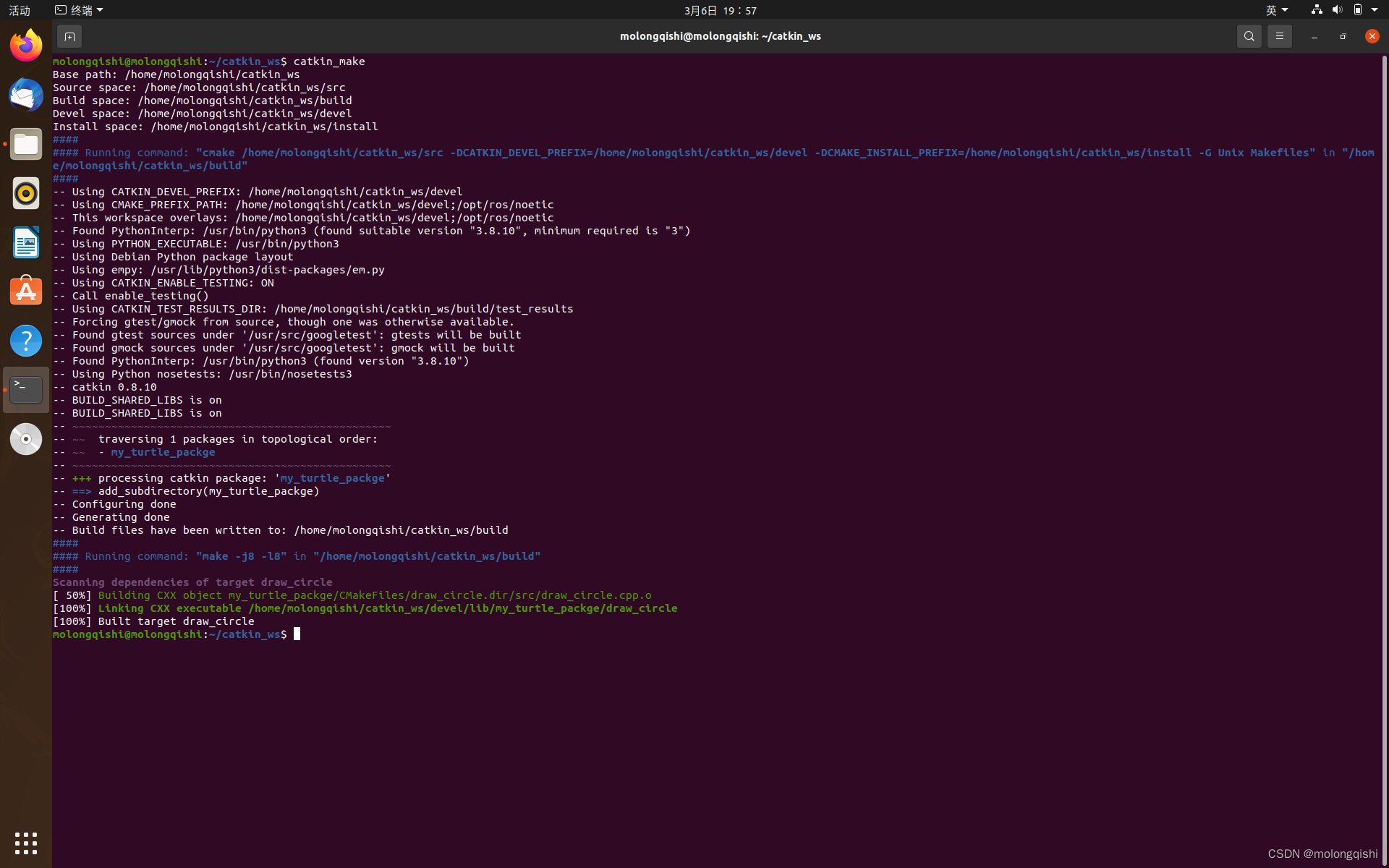This screenshot has height=868, width=1389.
Task: Click the 'Generating done' line
Action: [111, 517]
